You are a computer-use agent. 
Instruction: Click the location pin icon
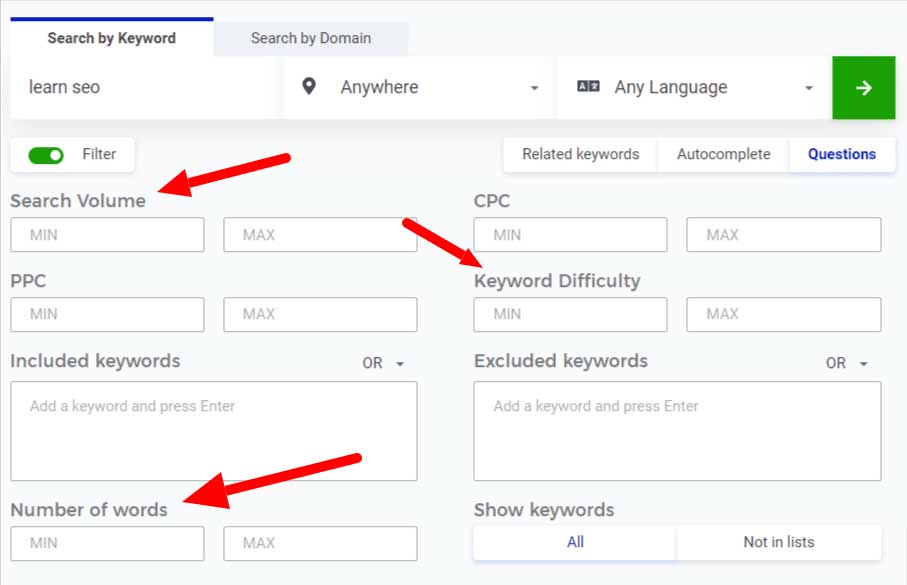point(309,86)
